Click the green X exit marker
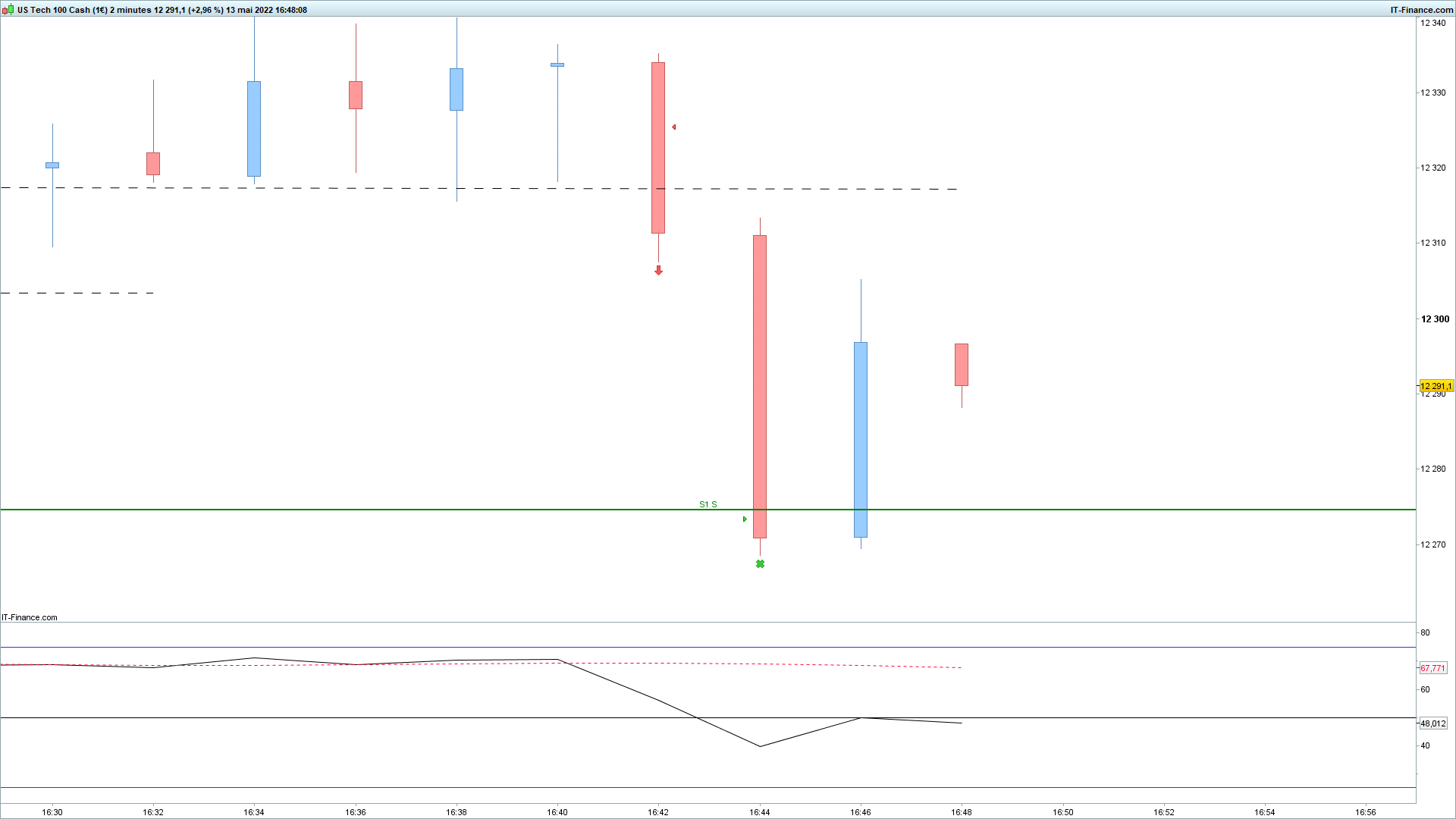 [760, 564]
